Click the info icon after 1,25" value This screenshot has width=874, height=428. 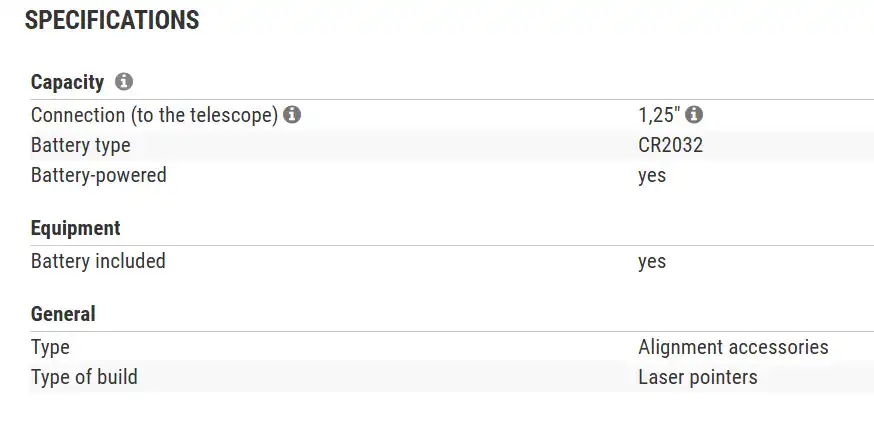pyautogui.click(x=694, y=115)
